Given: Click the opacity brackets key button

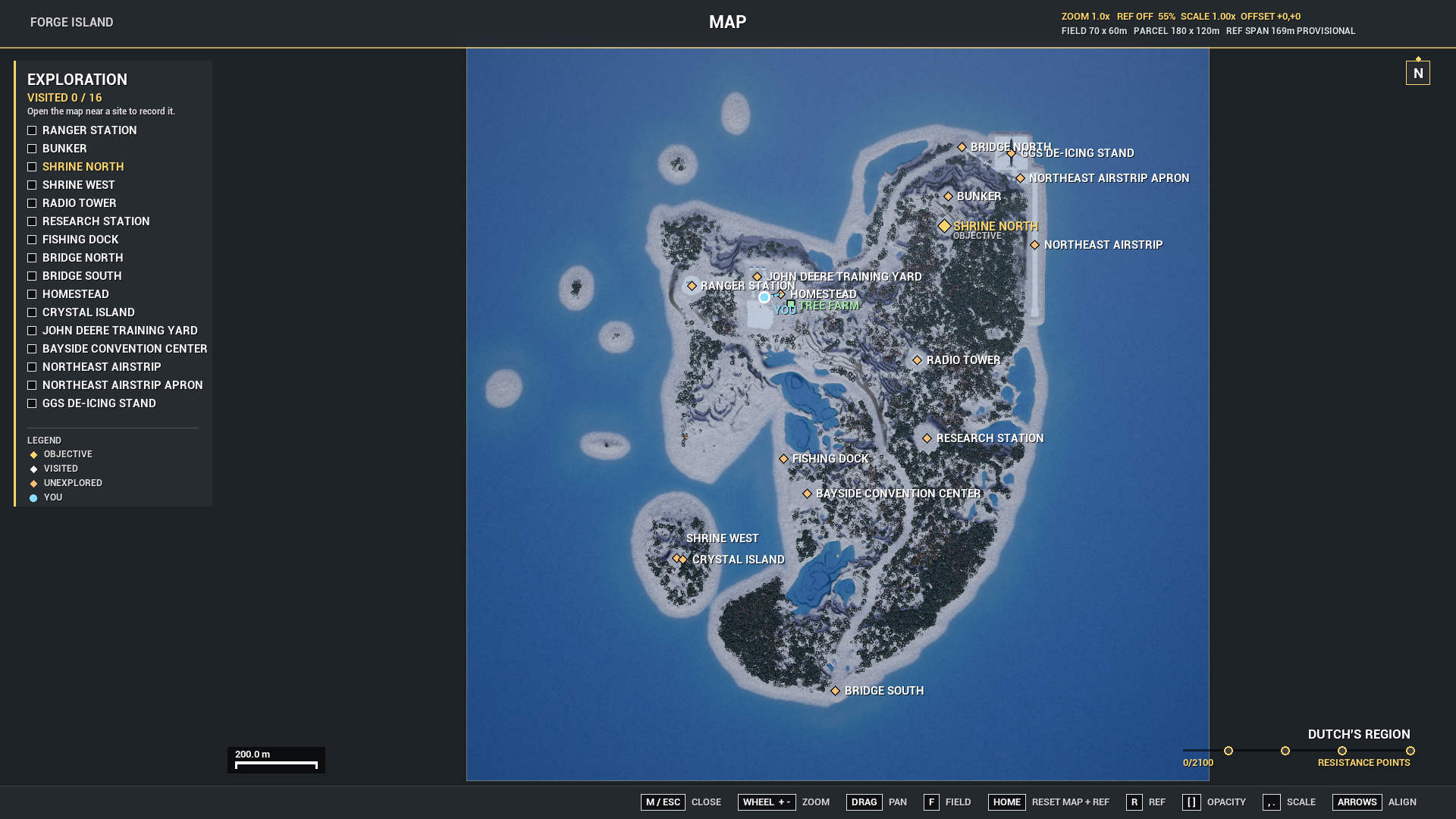Looking at the screenshot, I should pos(1191,802).
